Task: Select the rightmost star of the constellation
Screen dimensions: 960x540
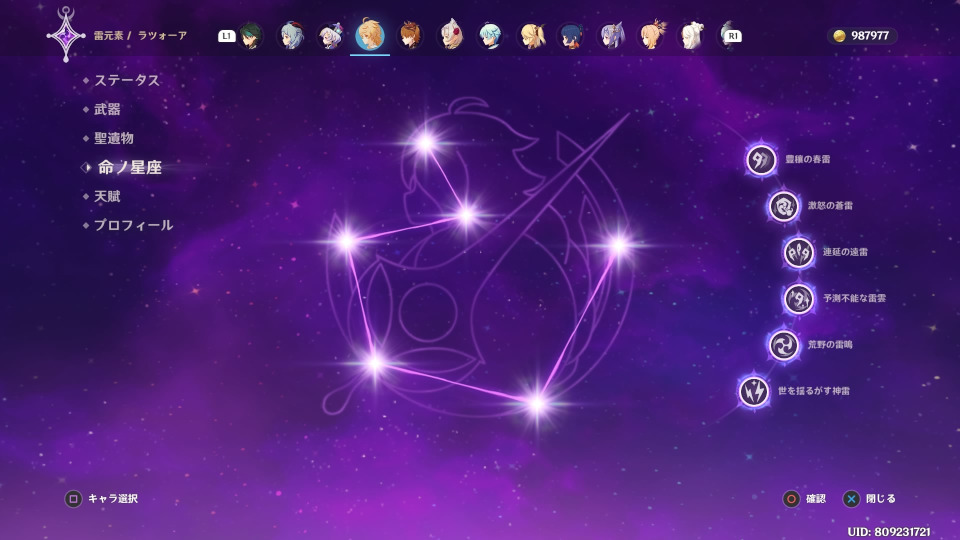Action: click(619, 246)
